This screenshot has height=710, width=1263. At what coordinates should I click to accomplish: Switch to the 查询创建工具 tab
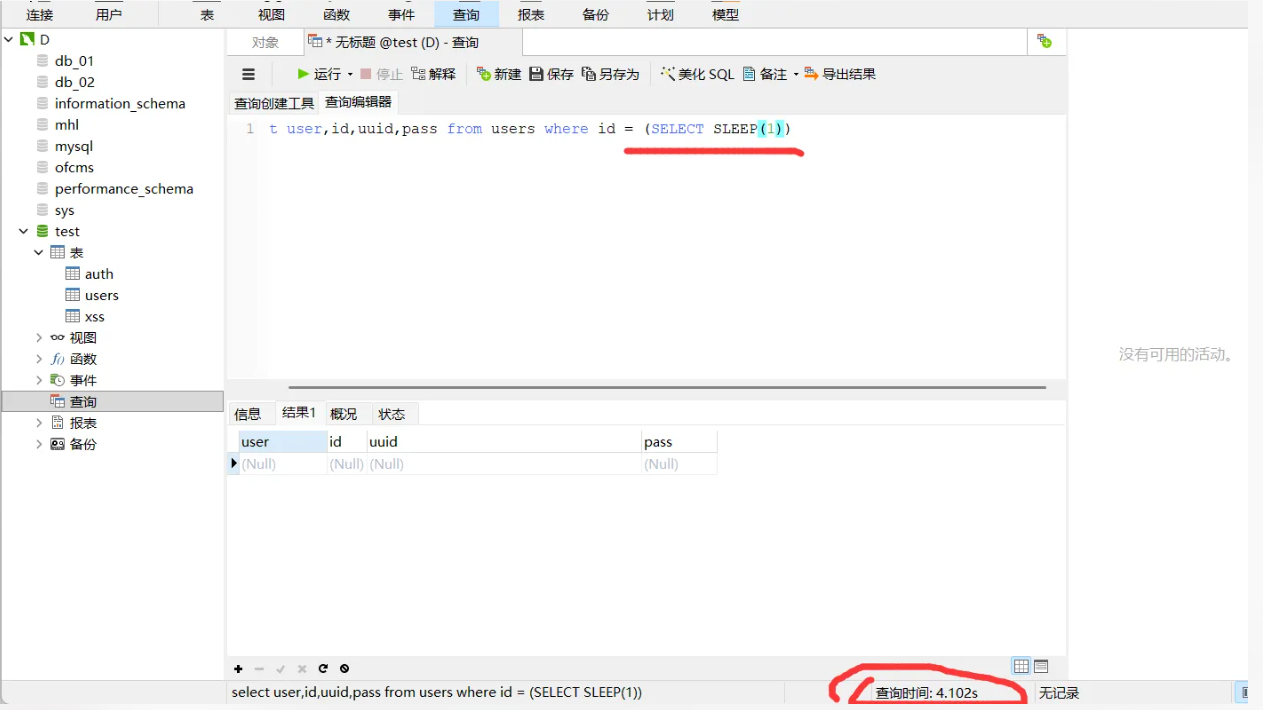point(273,102)
